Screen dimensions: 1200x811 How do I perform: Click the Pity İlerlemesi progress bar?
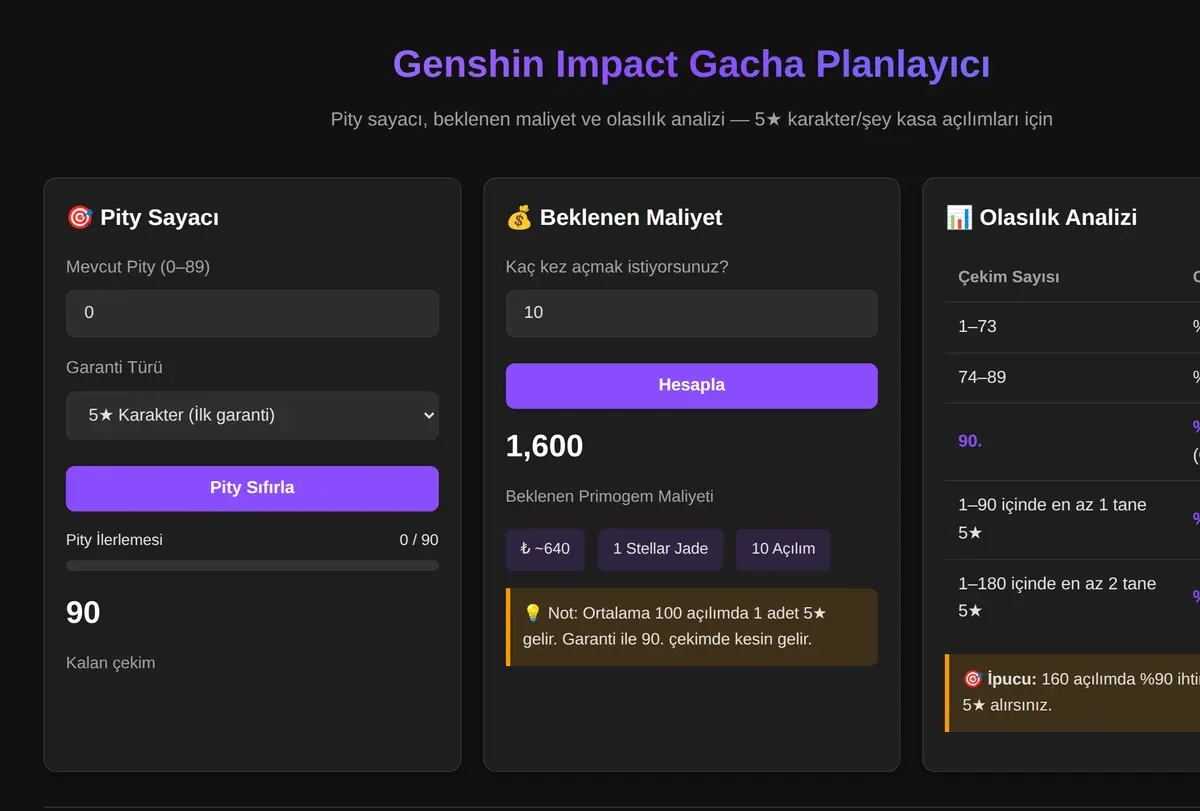[x=252, y=566]
